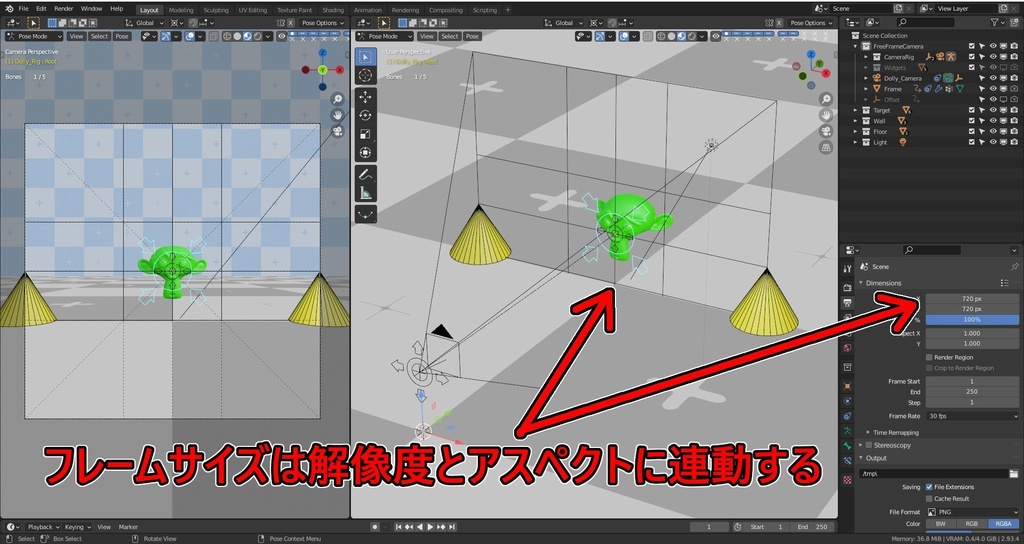Select the Cursor tool in right viewport
1024x544 pixels.
point(365,75)
